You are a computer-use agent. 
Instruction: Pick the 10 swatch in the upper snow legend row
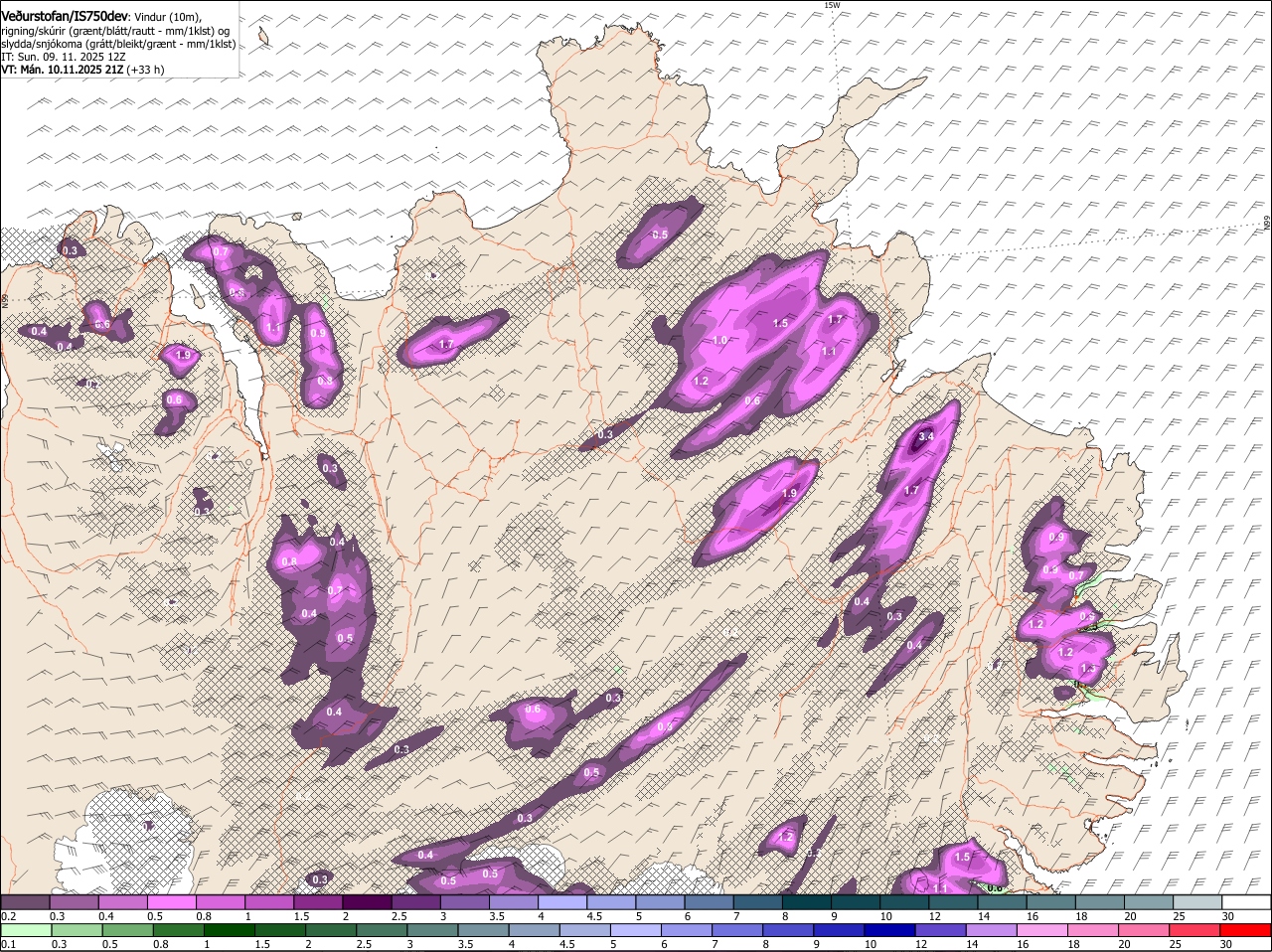point(903,901)
